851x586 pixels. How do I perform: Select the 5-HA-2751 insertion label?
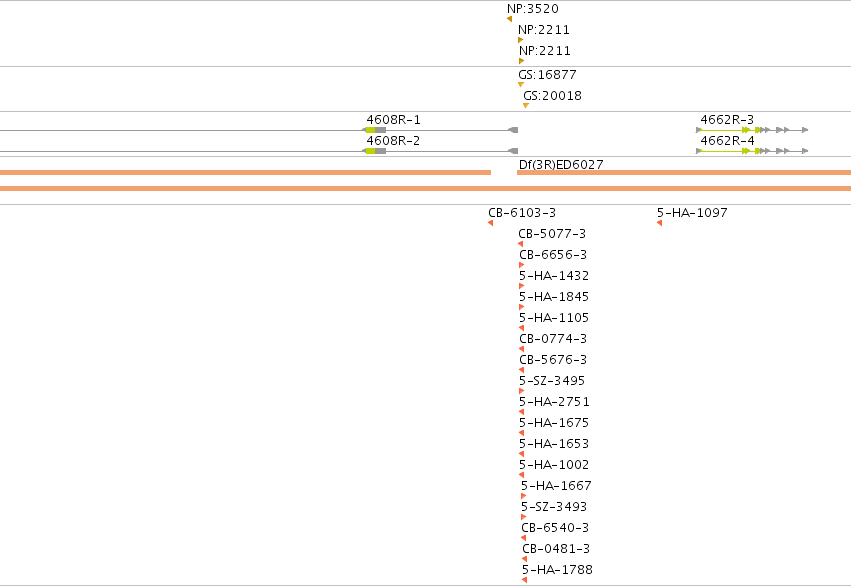pos(554,402)
